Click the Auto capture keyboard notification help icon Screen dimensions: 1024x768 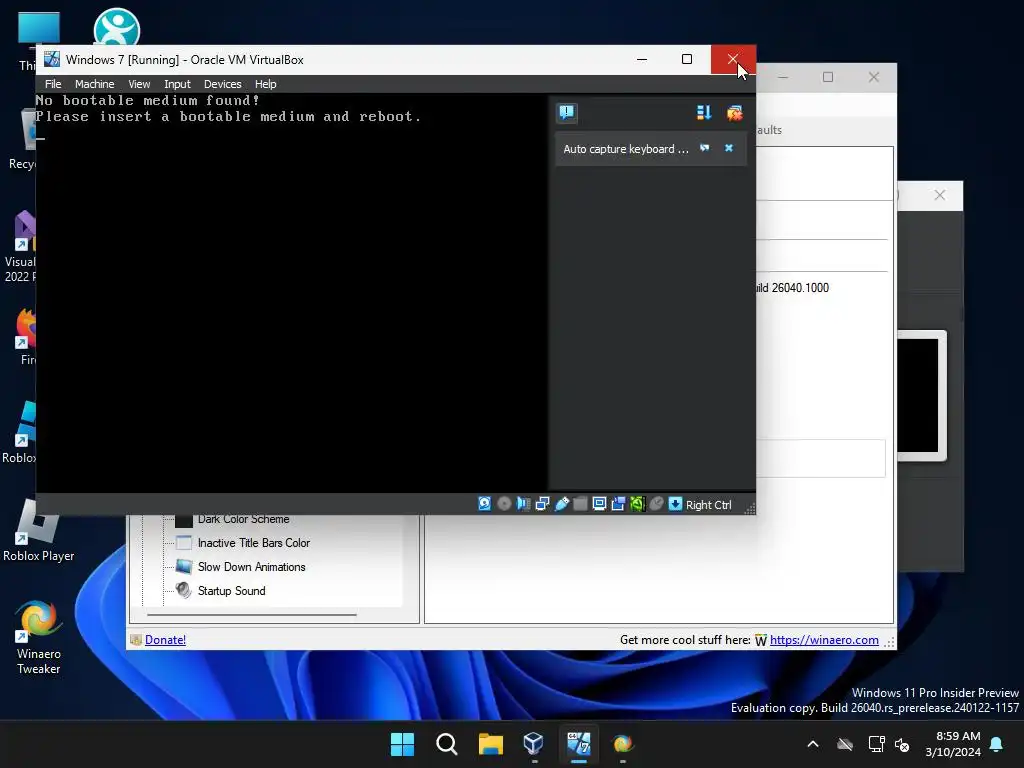705,148
